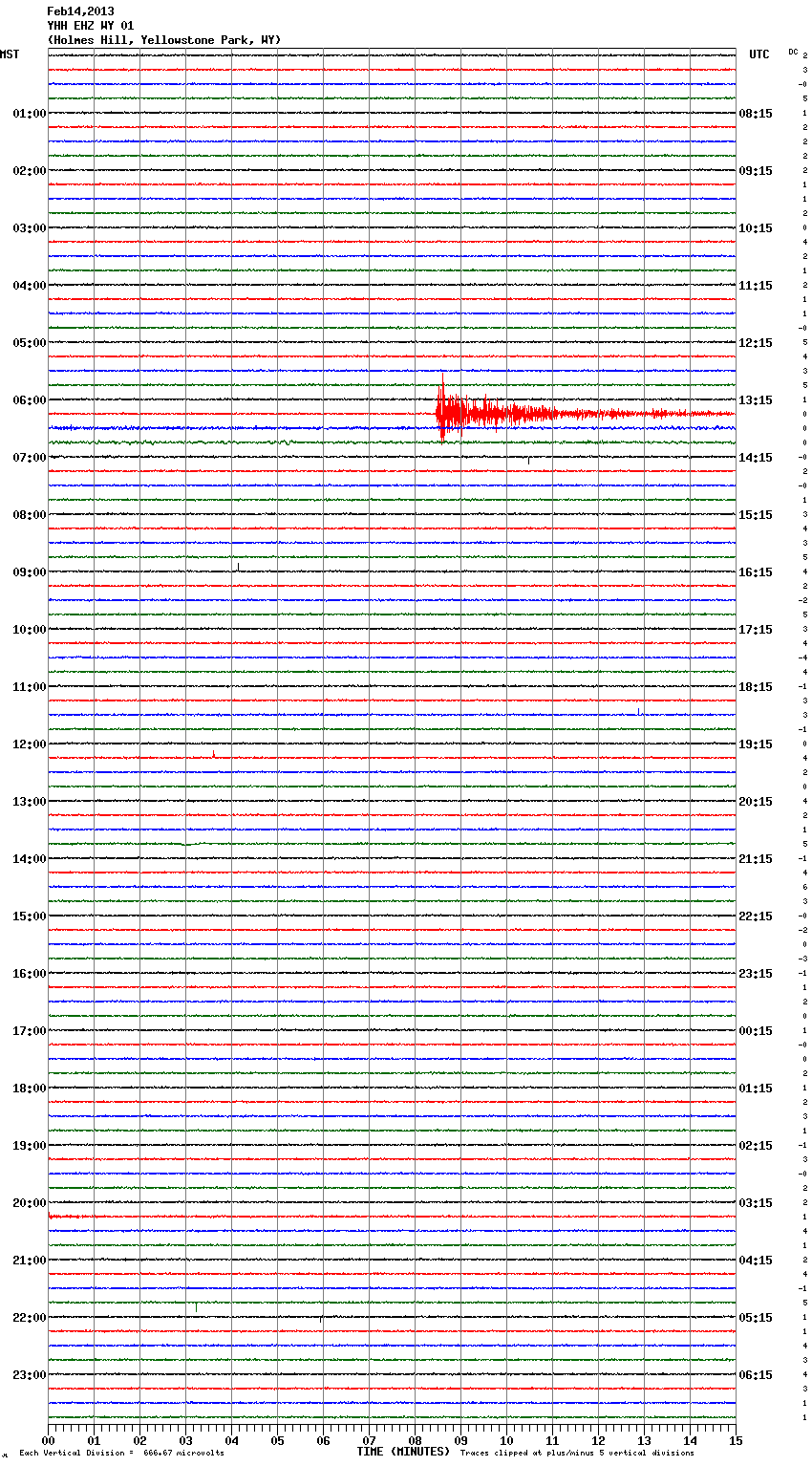Select the 02:00 MST time label
This screenshot has height=1466, width=812.
tap(30, 171)
